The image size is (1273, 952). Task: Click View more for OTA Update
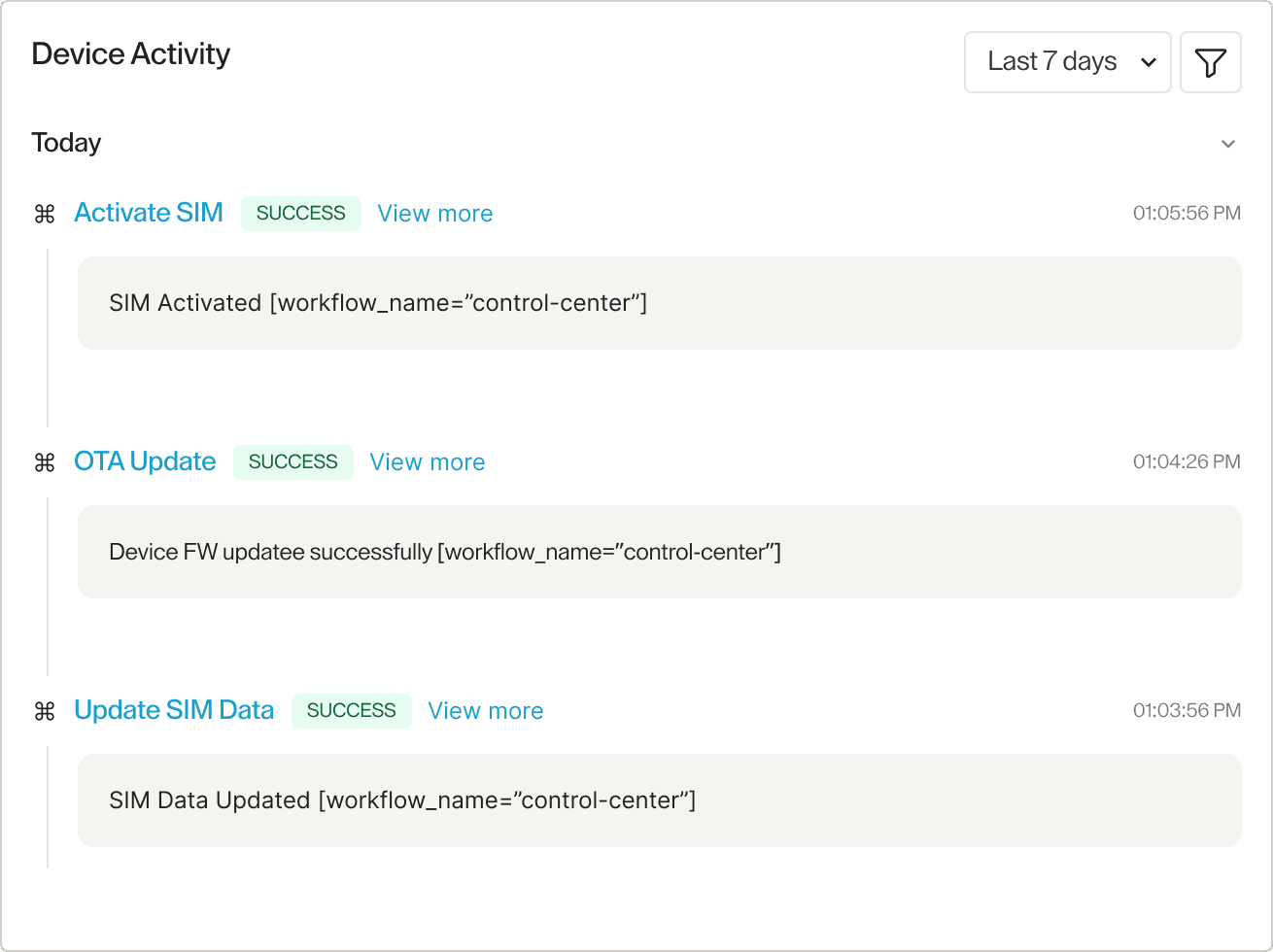427,462
